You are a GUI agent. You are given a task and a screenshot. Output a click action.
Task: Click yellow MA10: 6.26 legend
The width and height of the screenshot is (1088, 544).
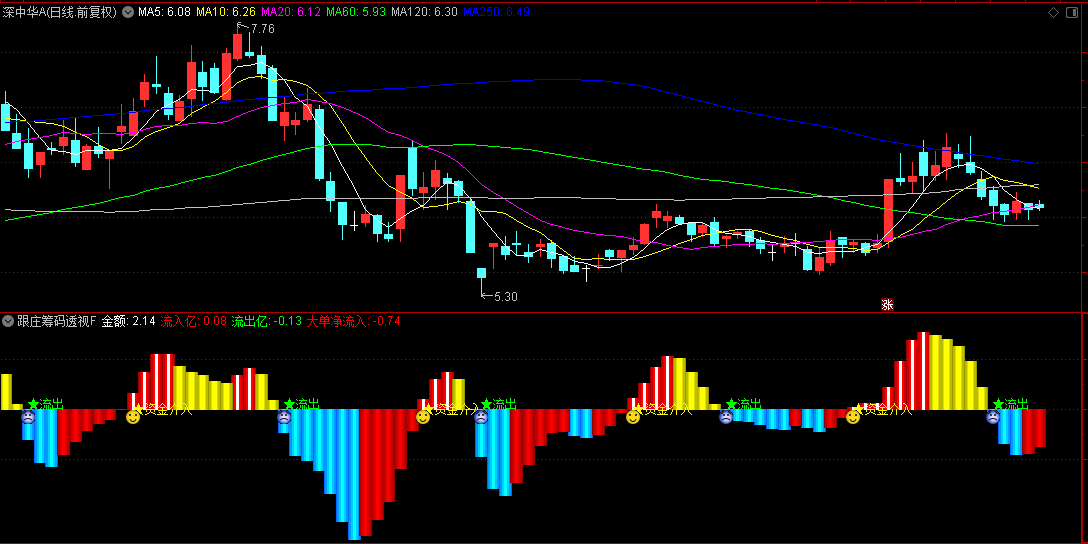226,12
